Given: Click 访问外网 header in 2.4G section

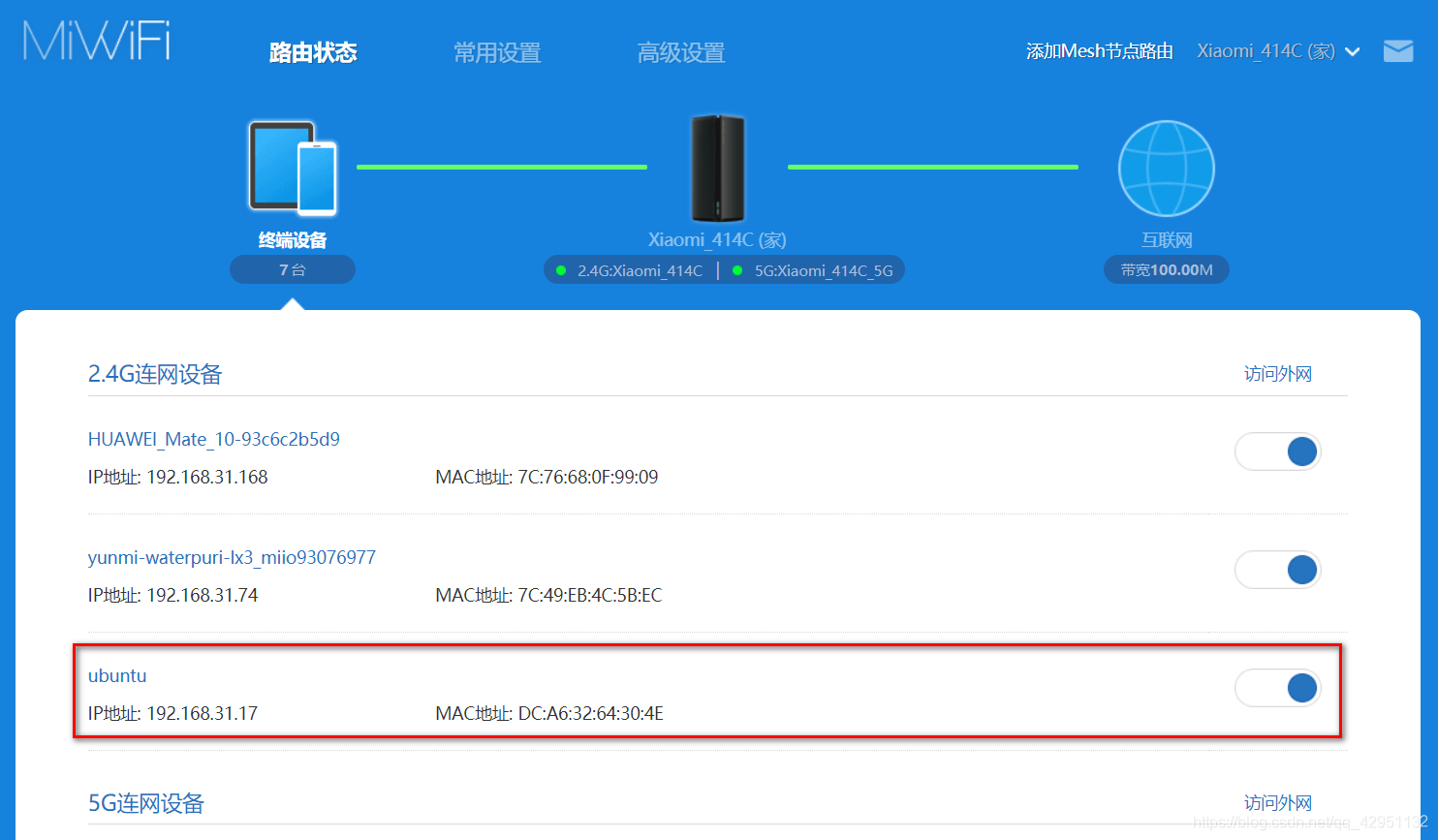Looking at the screenshot, I should [x=1278, y=374].
